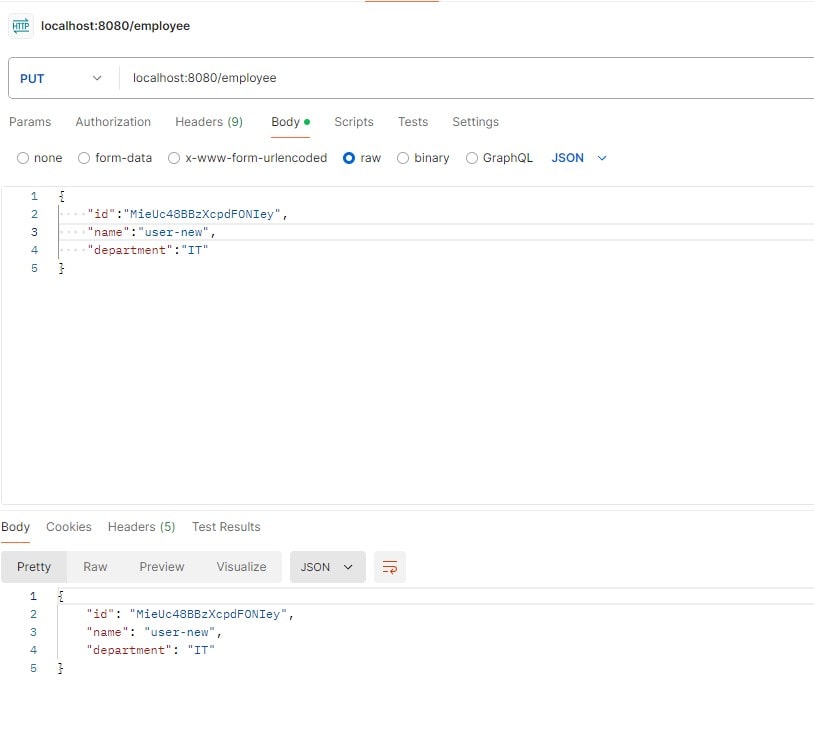
Task: Click request body line "department":"IT"
Action: [148, 250]
